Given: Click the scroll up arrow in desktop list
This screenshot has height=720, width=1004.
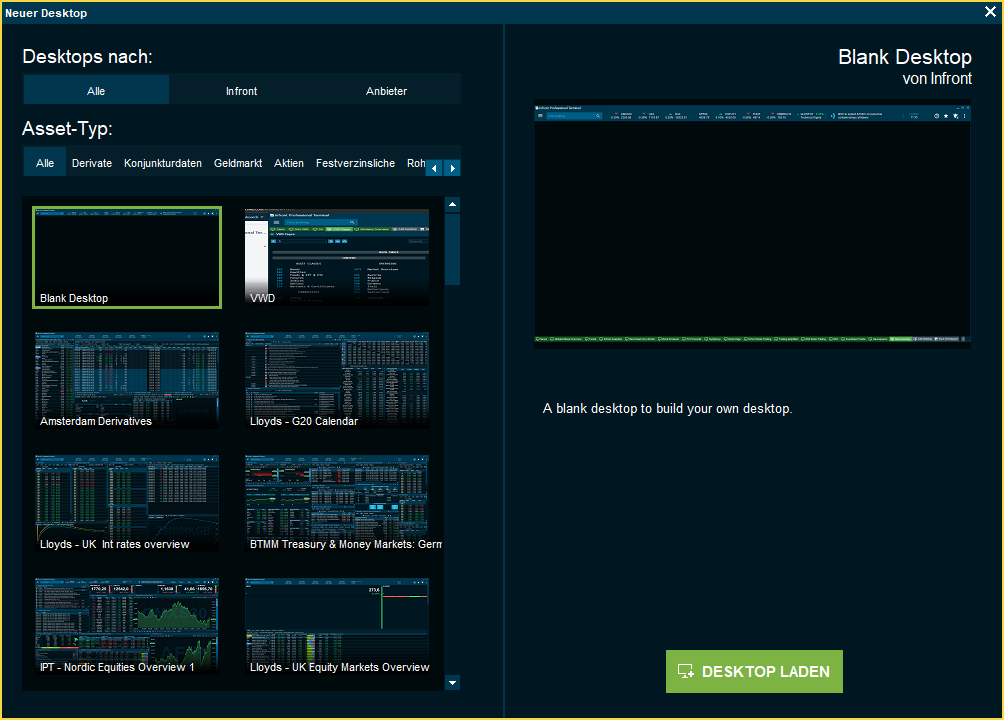Looking at the screenshot, I should (x=453, y=205).
